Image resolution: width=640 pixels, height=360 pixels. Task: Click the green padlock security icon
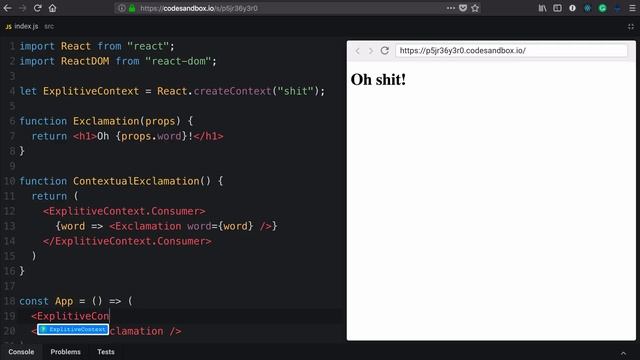(x=132, y=8)
